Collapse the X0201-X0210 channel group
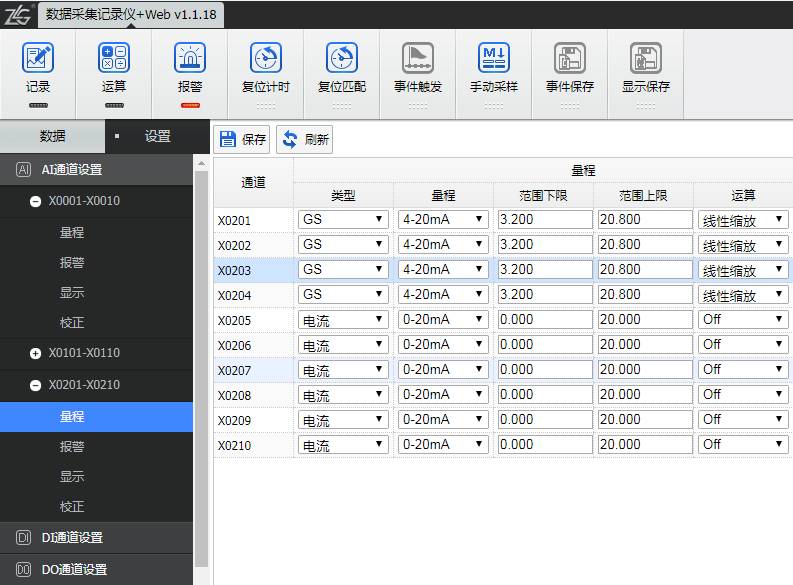 [36, 385]
